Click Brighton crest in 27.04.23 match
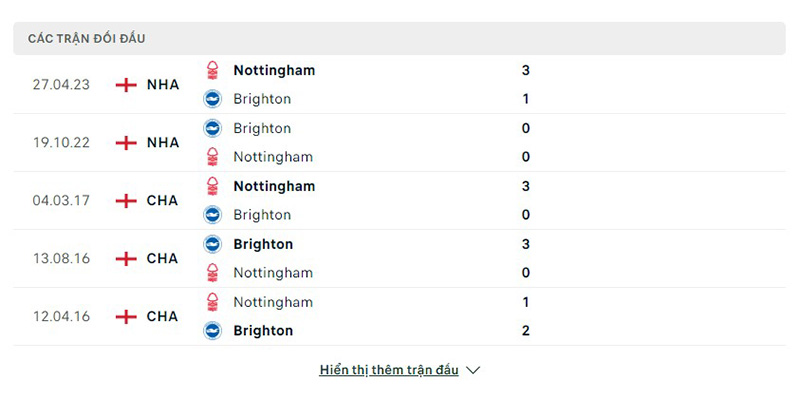Screen dimensions: 800x400 coord(212,98)
